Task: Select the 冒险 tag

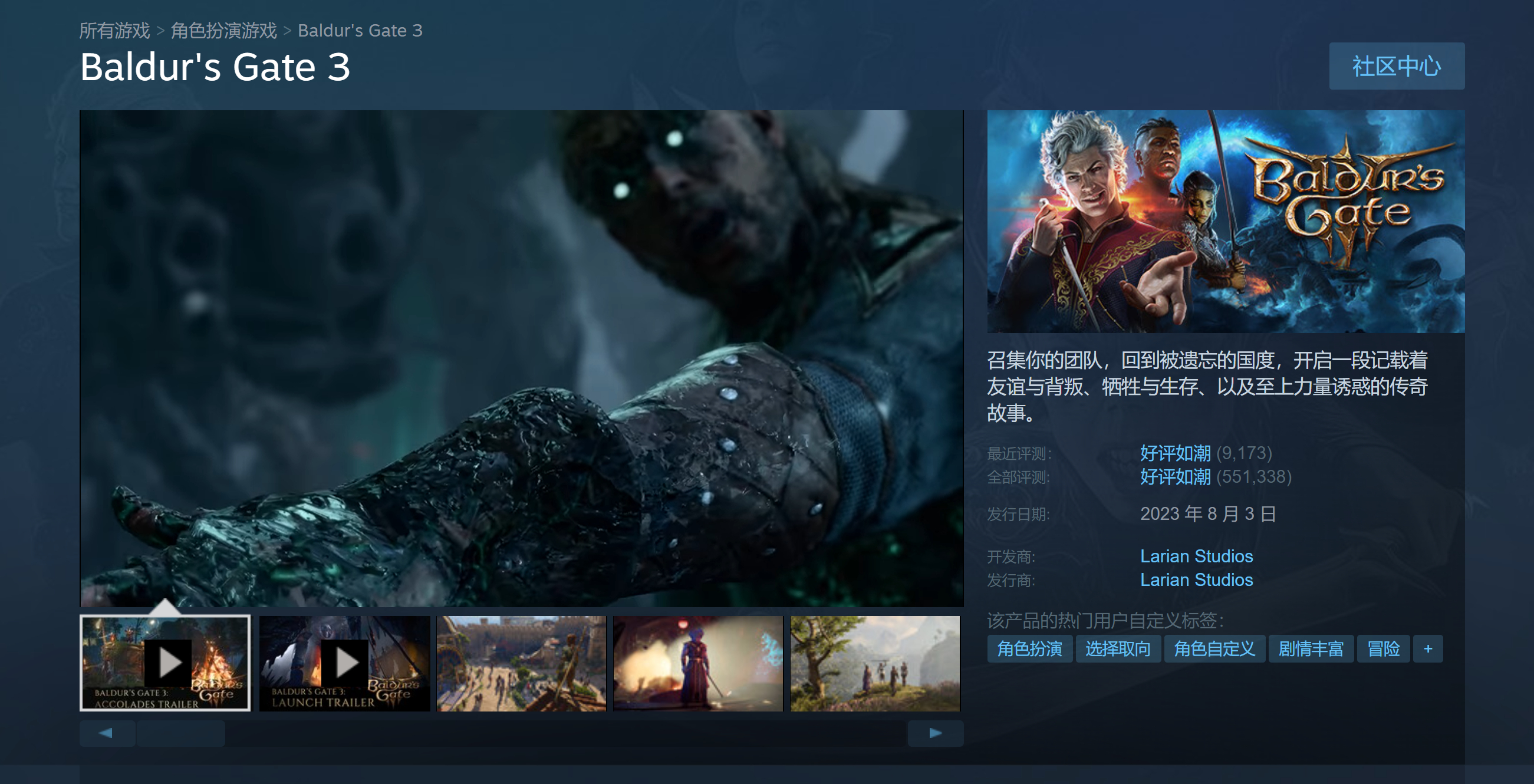Action: pyautogui.click(x=1382, y=648)
